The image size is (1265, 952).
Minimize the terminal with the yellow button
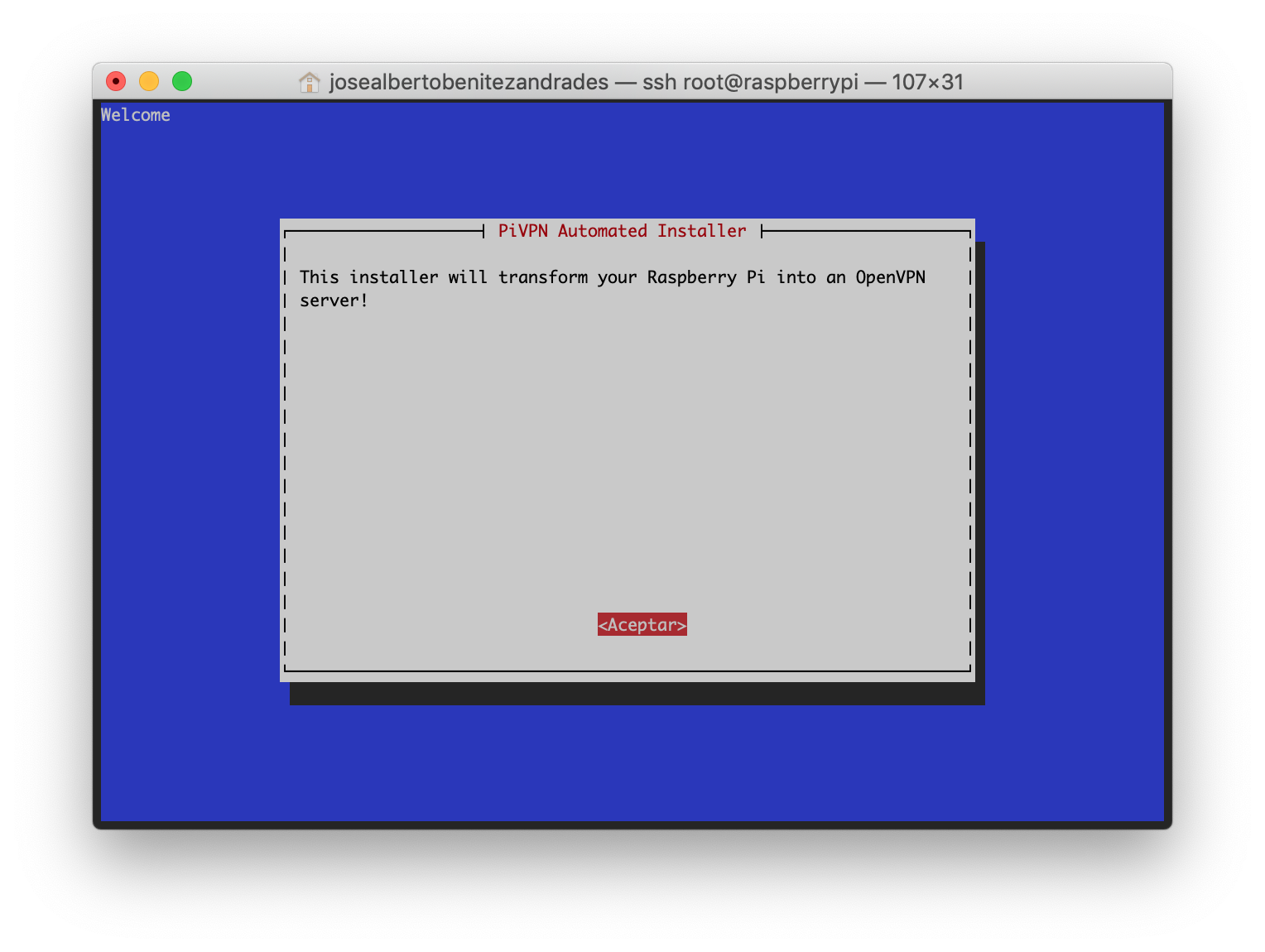coord(149,81)
